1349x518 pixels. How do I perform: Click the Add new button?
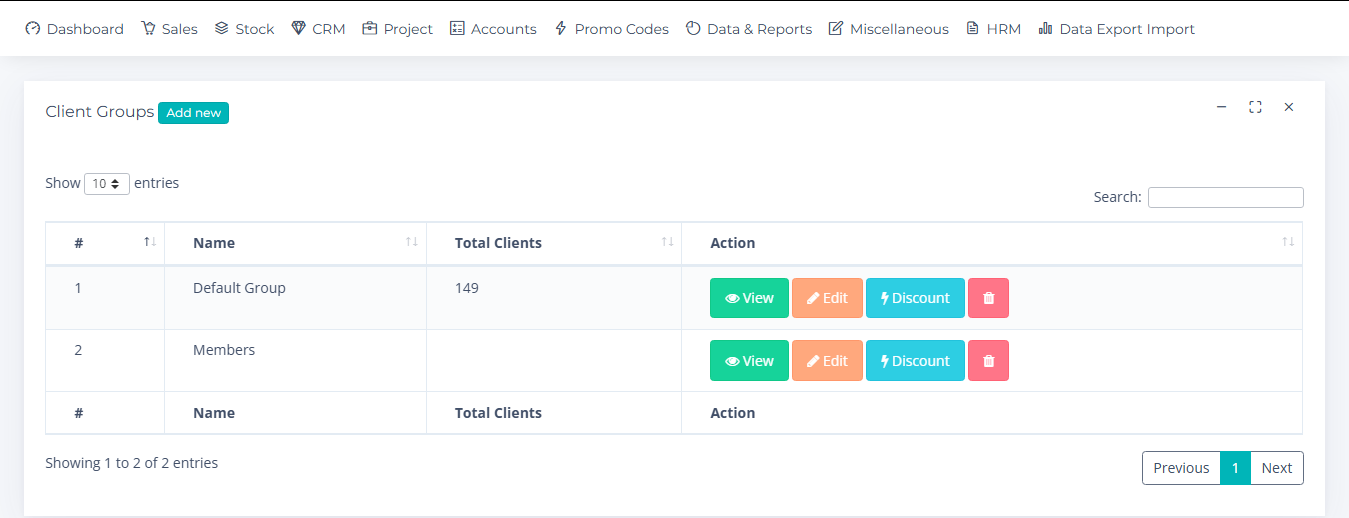pyautogui.click(x=193, y=113)
